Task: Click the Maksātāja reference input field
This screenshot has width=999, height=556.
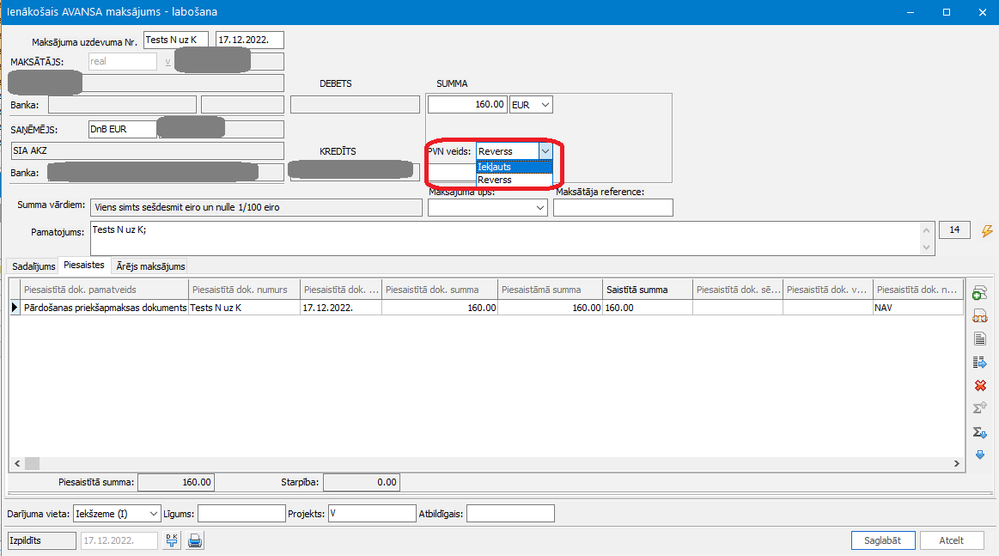Action: point(613,208)
